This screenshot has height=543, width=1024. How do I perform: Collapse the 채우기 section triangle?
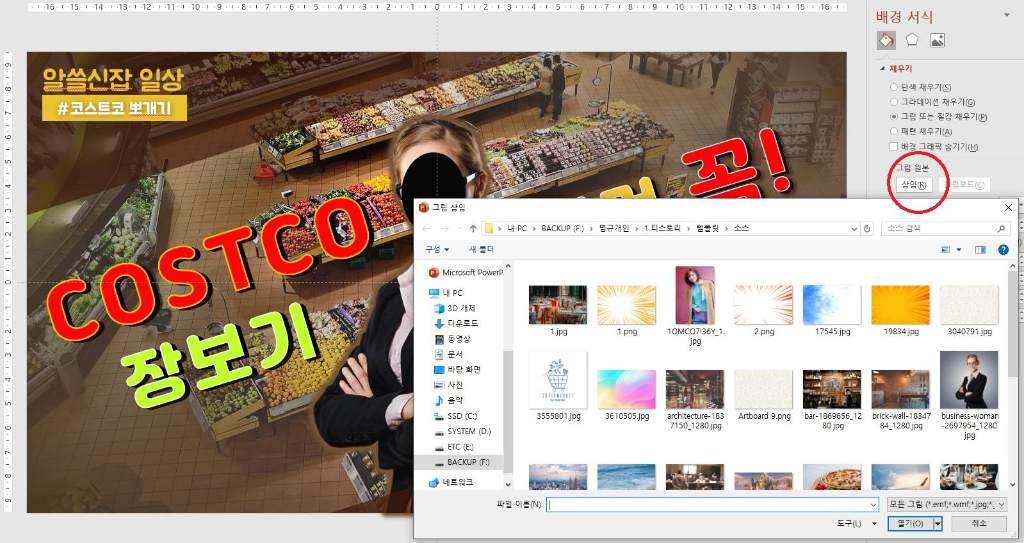click(x=882, y=69)
